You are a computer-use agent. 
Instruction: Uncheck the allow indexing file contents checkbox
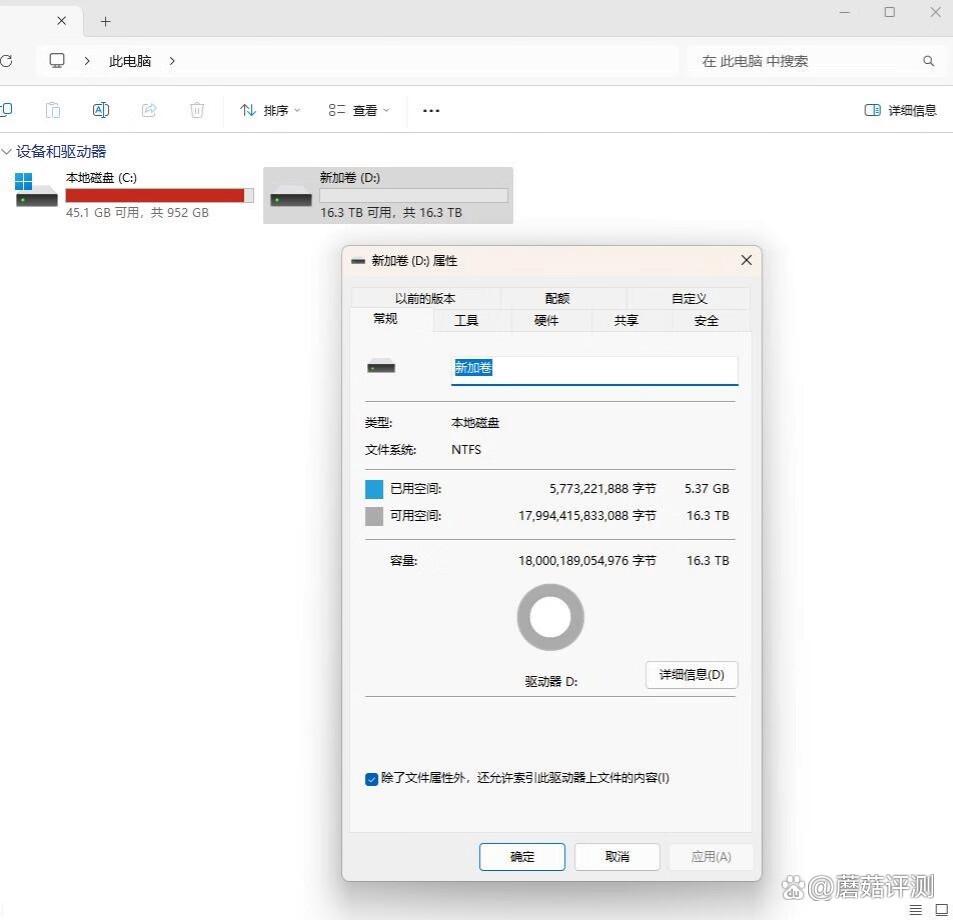click(x=372, y=779)
